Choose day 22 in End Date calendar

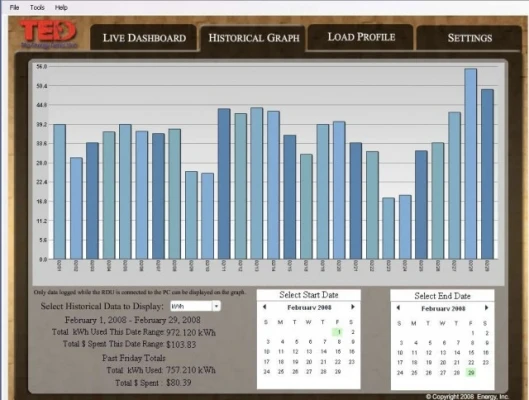pyautogui.click(x=471, y=363)
